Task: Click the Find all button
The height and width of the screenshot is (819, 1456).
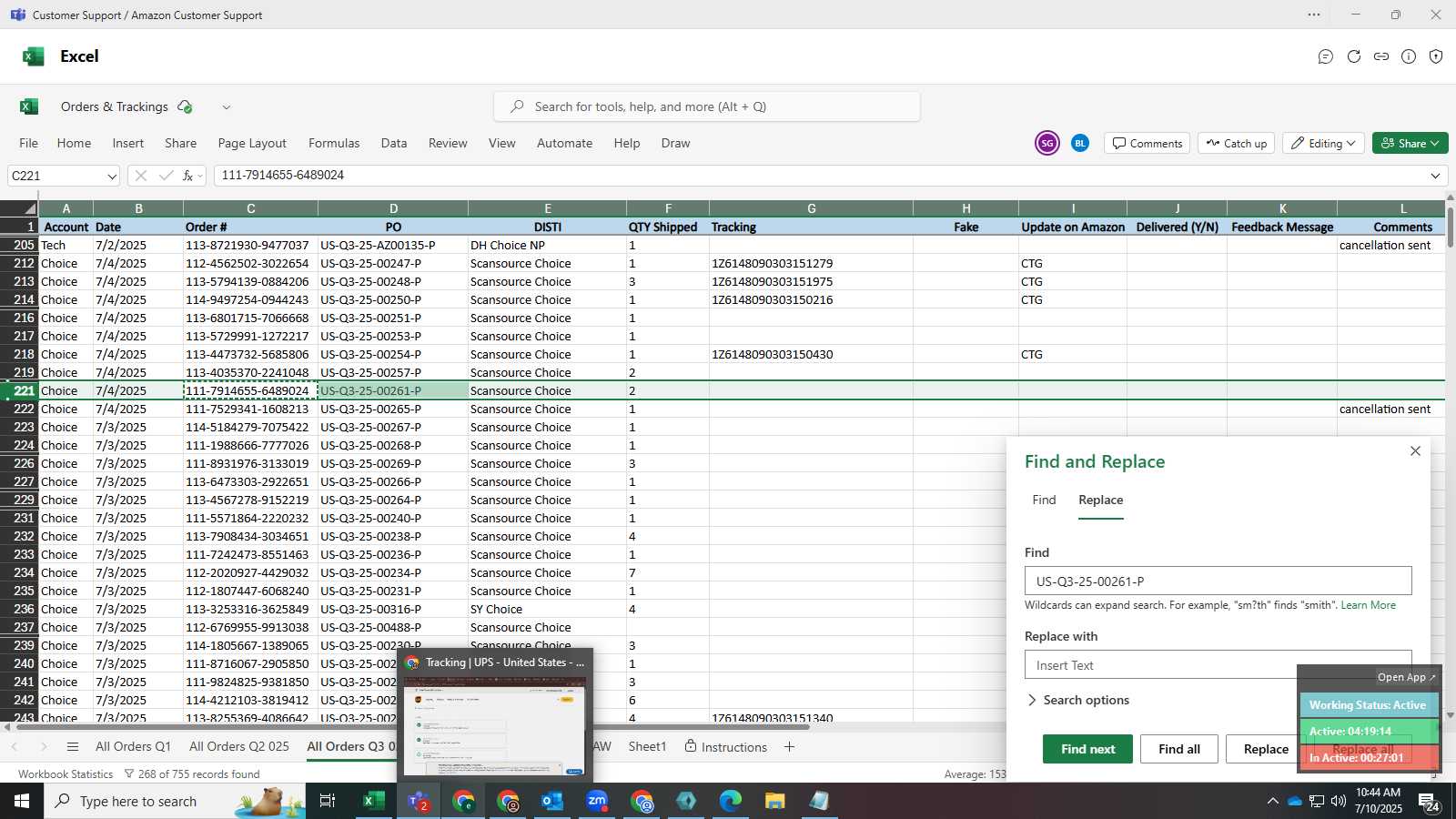Action: point(1179,749)
